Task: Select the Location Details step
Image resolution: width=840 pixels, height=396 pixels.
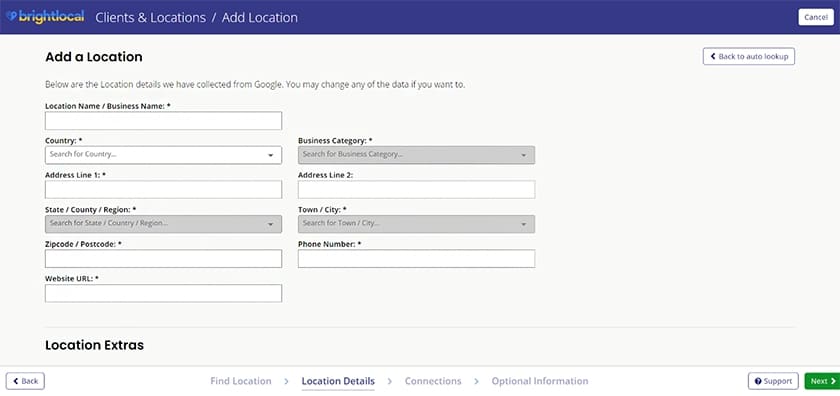Action: 338,381
